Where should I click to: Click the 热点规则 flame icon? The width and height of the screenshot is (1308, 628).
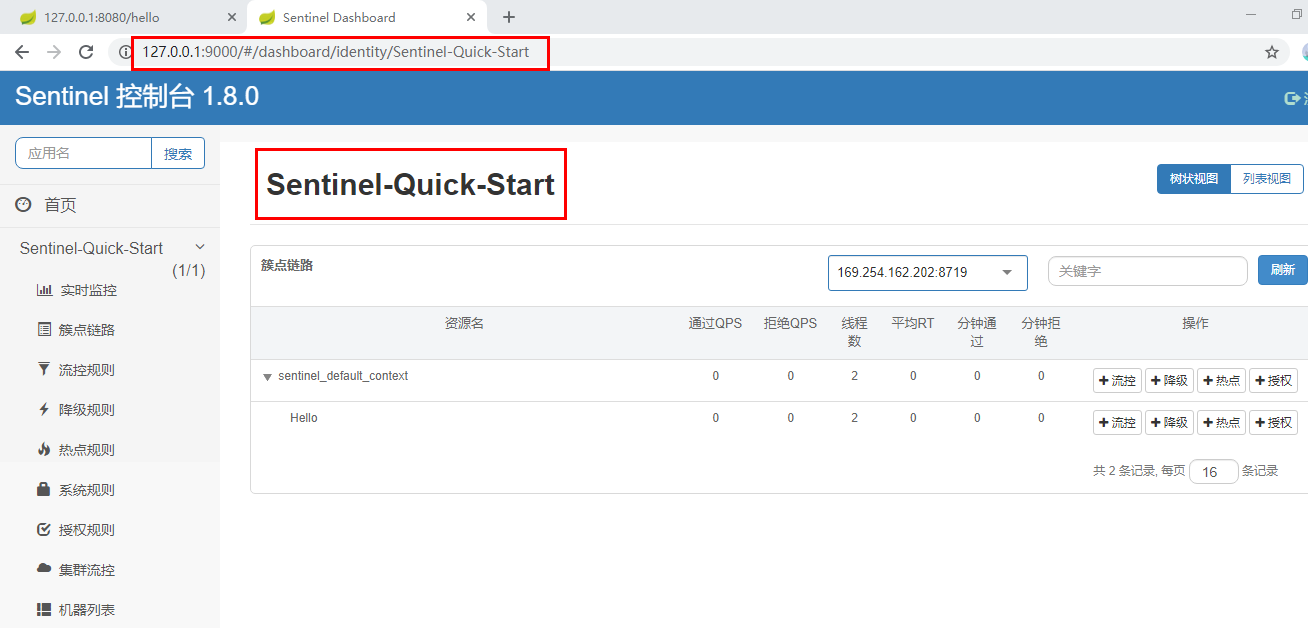click(x=44, y=449)
